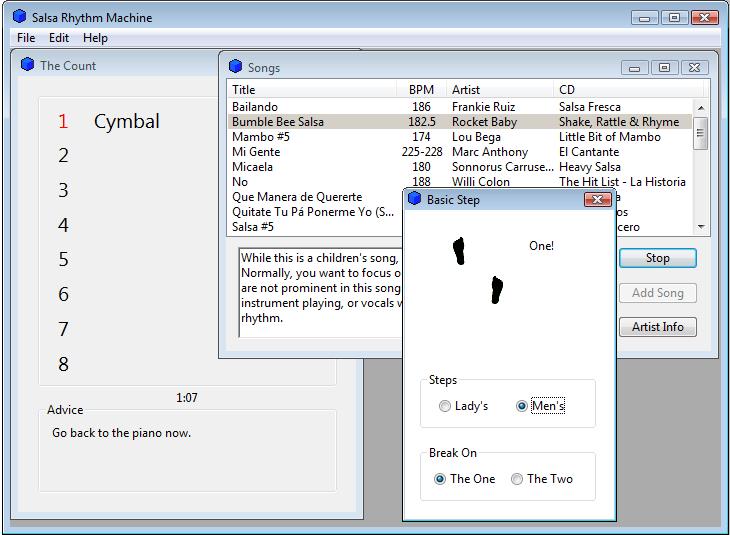The image size is (730, 535).
Task: Sort songs by BPM column header
Action: tap(421, 90)
